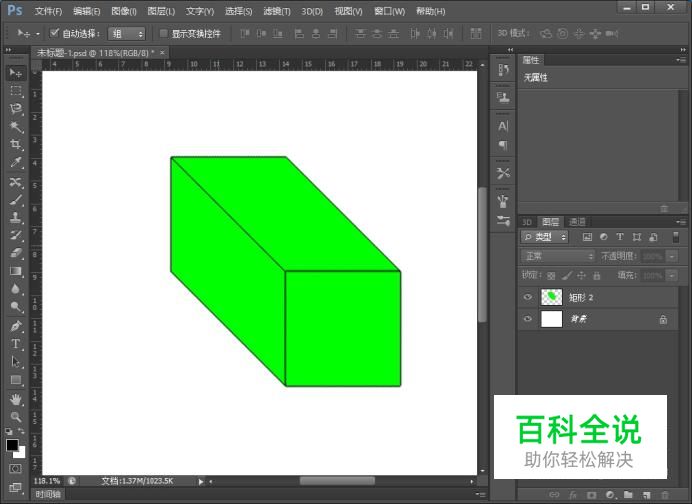Switch to the 通道 tab
692x504 pixels.
pos(577,222)
